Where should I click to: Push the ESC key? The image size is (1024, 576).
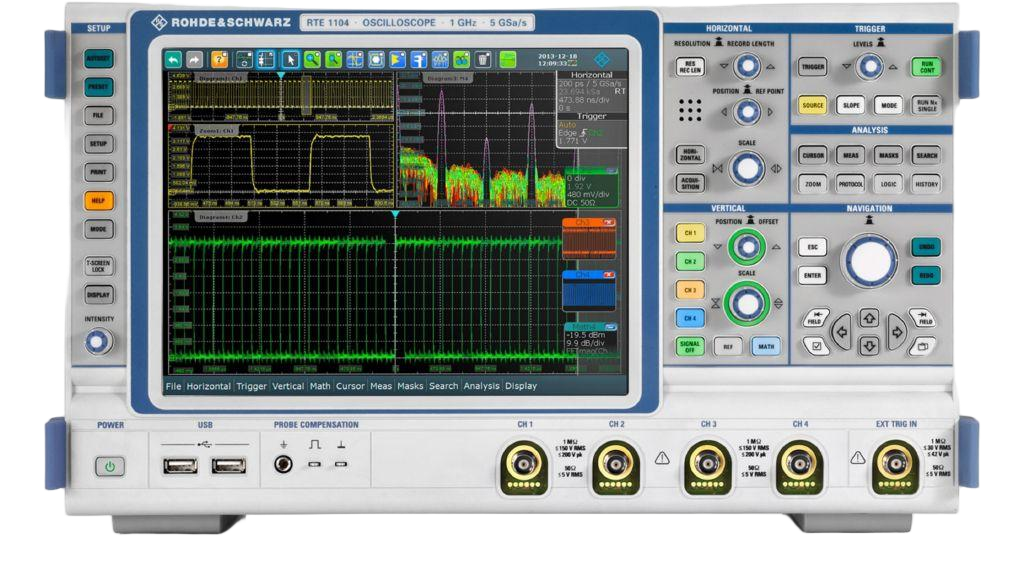(x=812, y=247)
